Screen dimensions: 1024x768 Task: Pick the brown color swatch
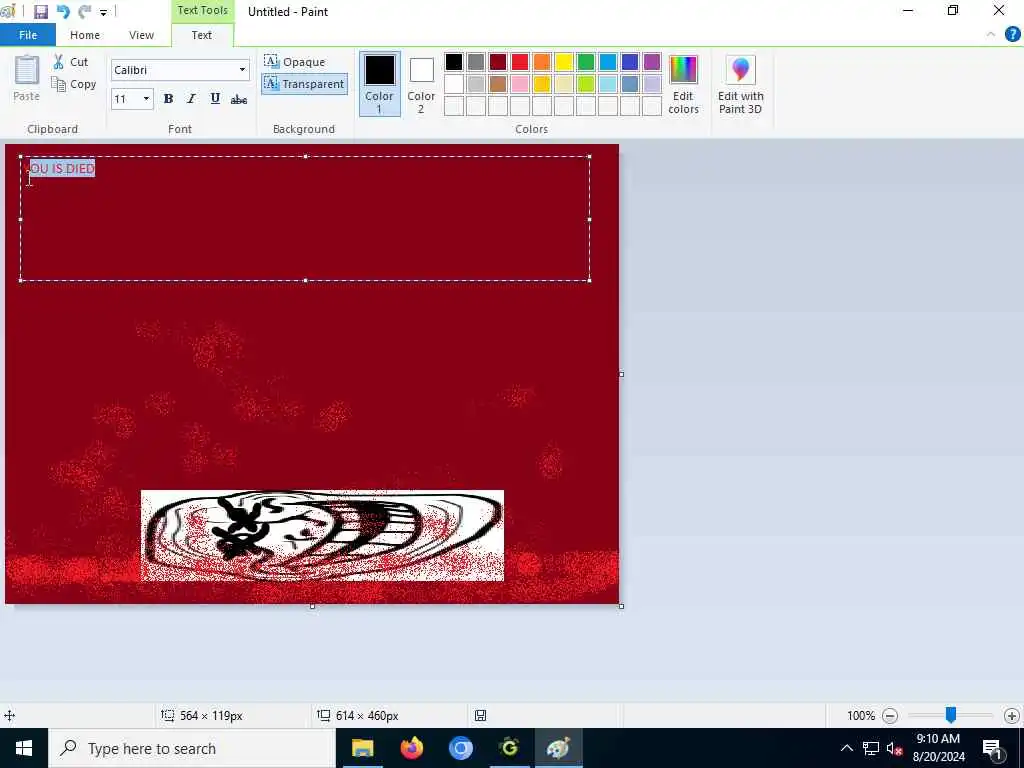tap(498, 84)
